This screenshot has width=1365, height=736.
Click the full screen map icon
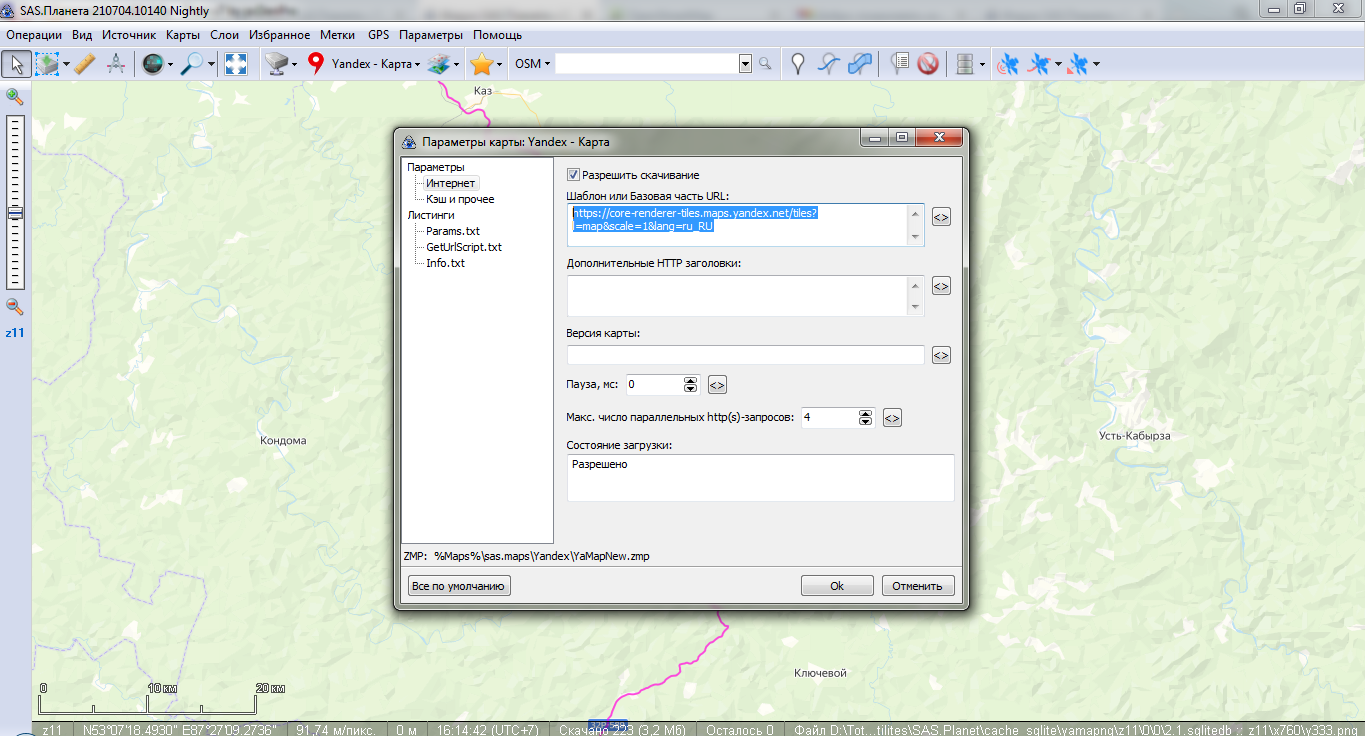tap(235, 64)
